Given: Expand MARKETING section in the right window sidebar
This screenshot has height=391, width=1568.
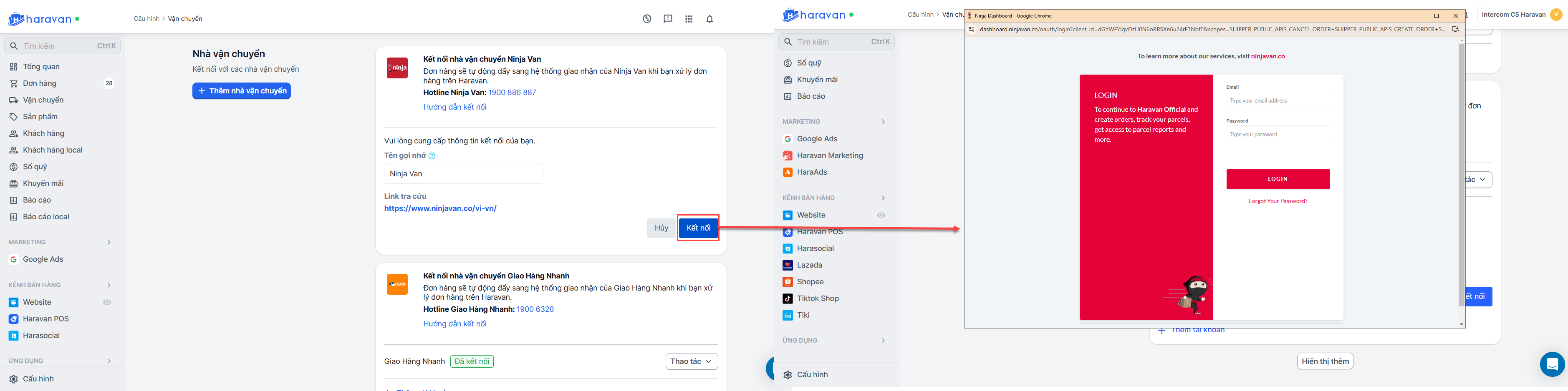Looking at the screenshot, I should [883, 122].
